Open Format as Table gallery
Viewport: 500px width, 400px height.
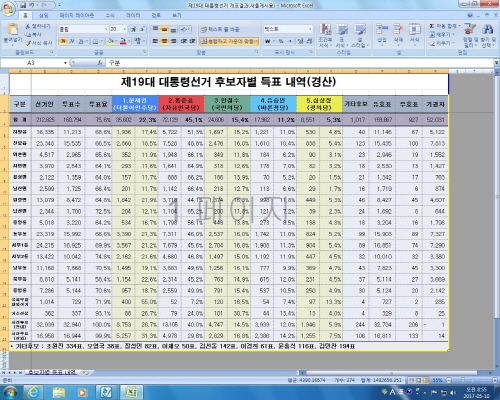click(341, 35)
